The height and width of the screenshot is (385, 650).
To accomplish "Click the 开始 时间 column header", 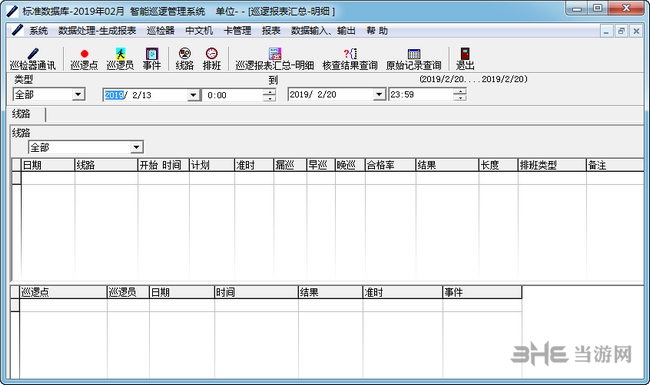I will click(163, 165).
